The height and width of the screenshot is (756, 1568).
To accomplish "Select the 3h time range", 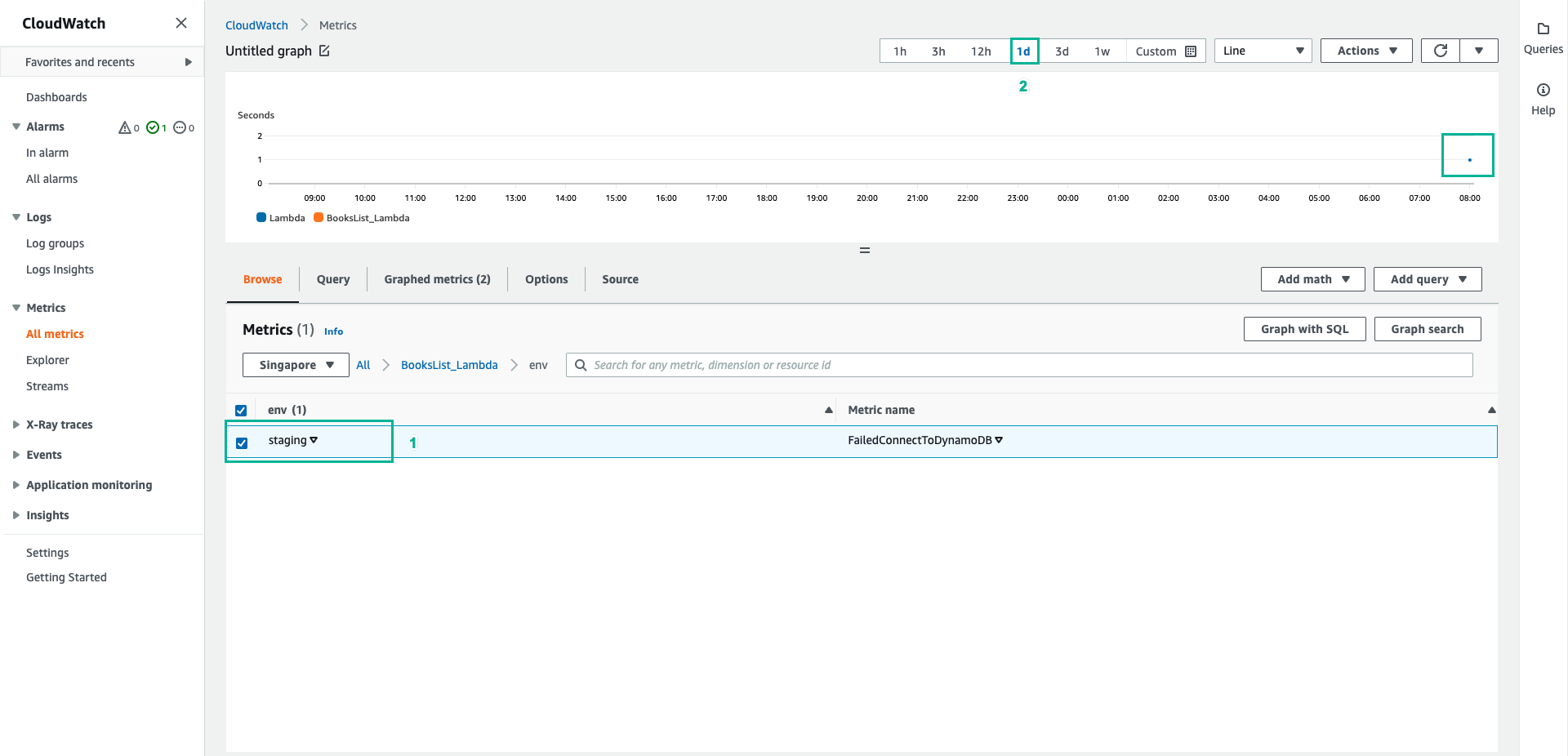I will tap(938, 51).
